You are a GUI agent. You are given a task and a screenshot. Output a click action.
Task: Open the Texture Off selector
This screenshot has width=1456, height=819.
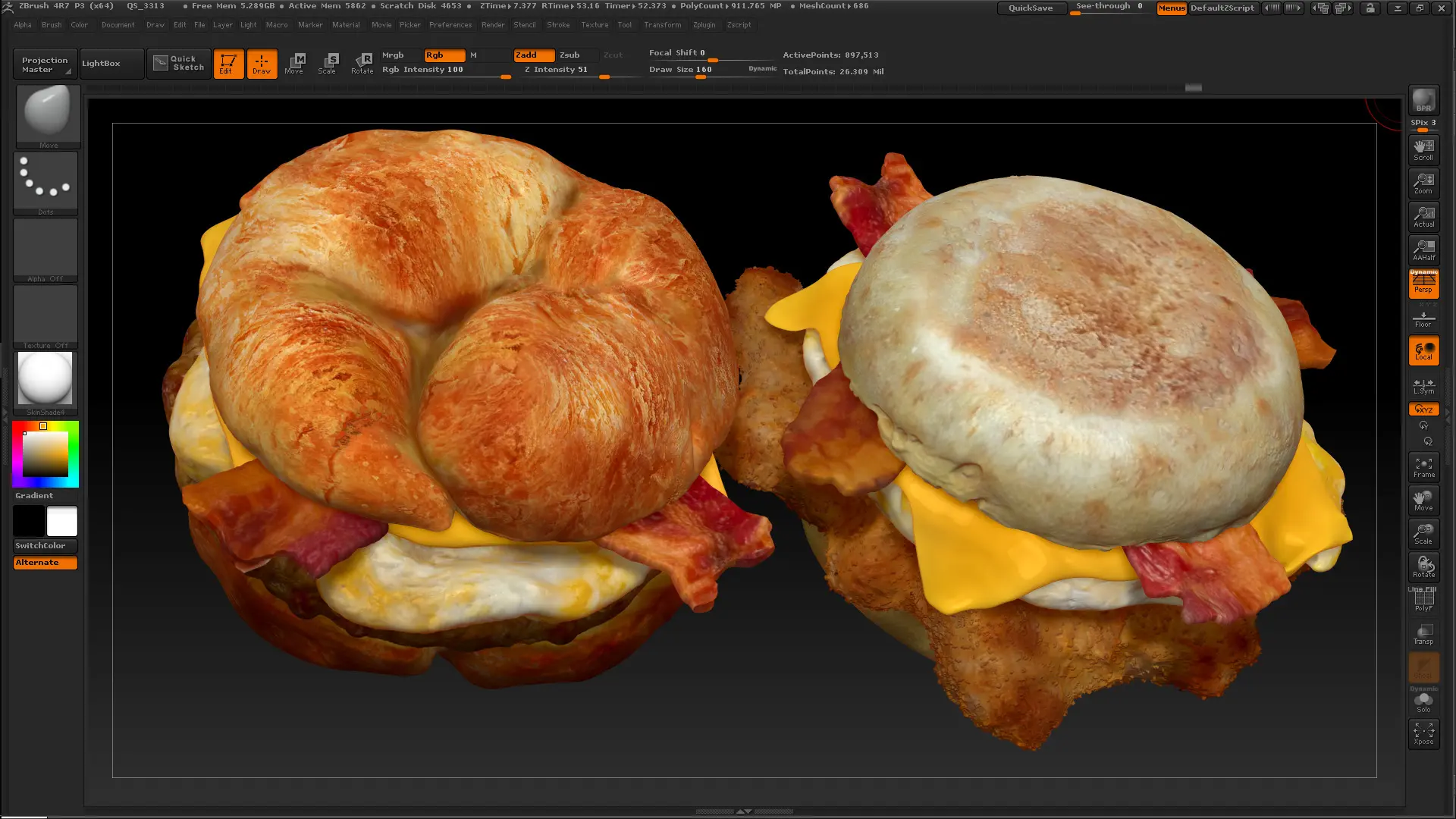45,316
